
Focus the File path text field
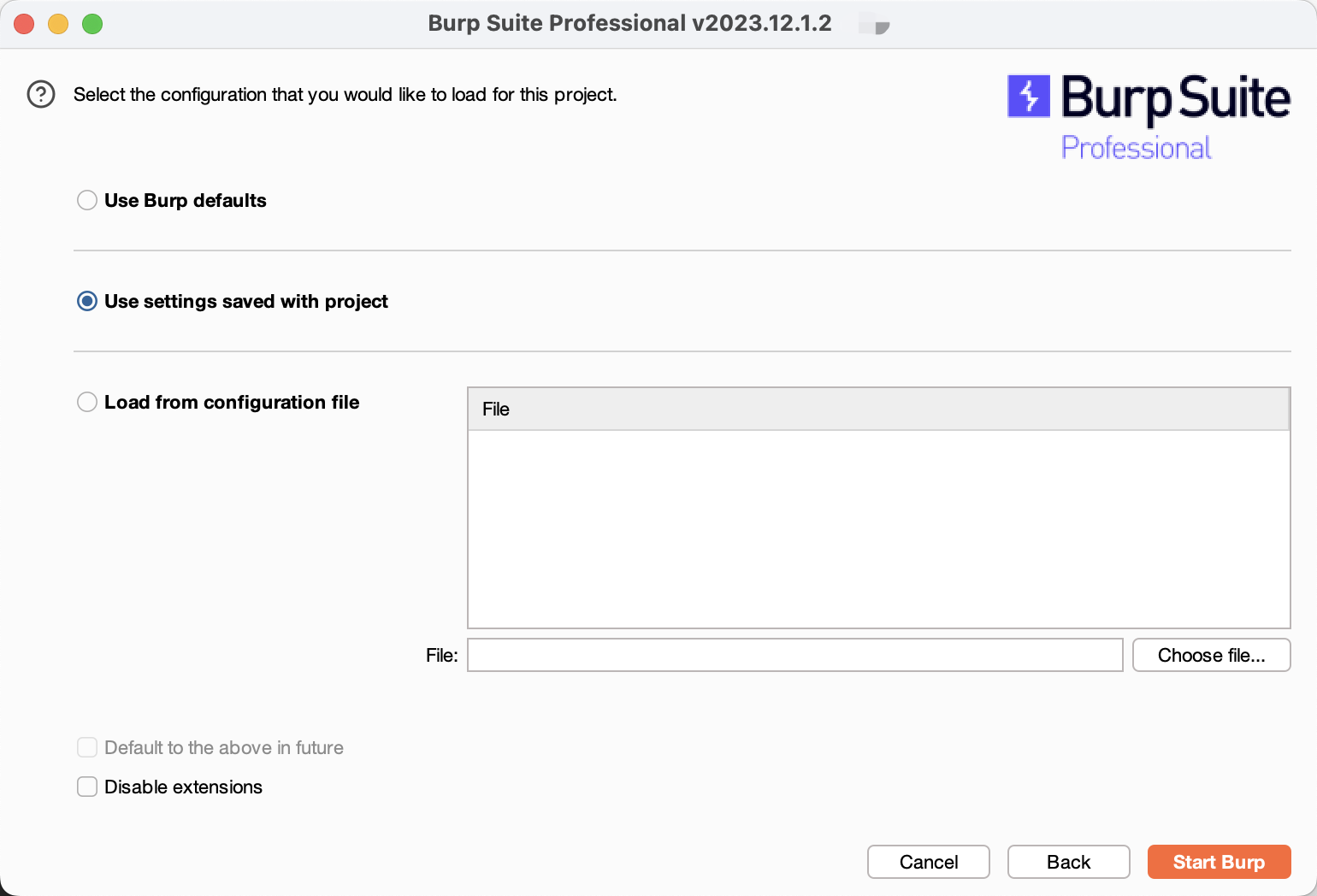[794, 655]
